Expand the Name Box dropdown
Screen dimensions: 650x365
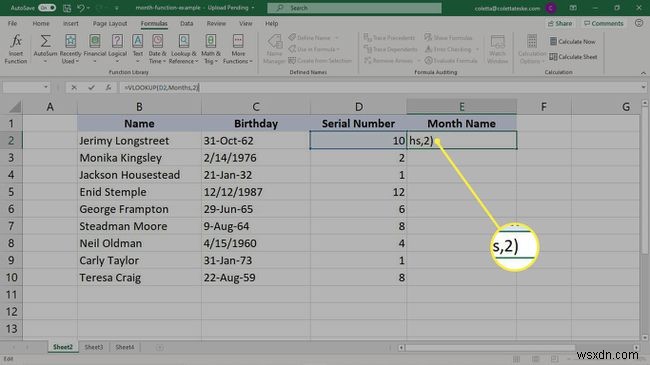pyautogui.click(x=46, y=88)
